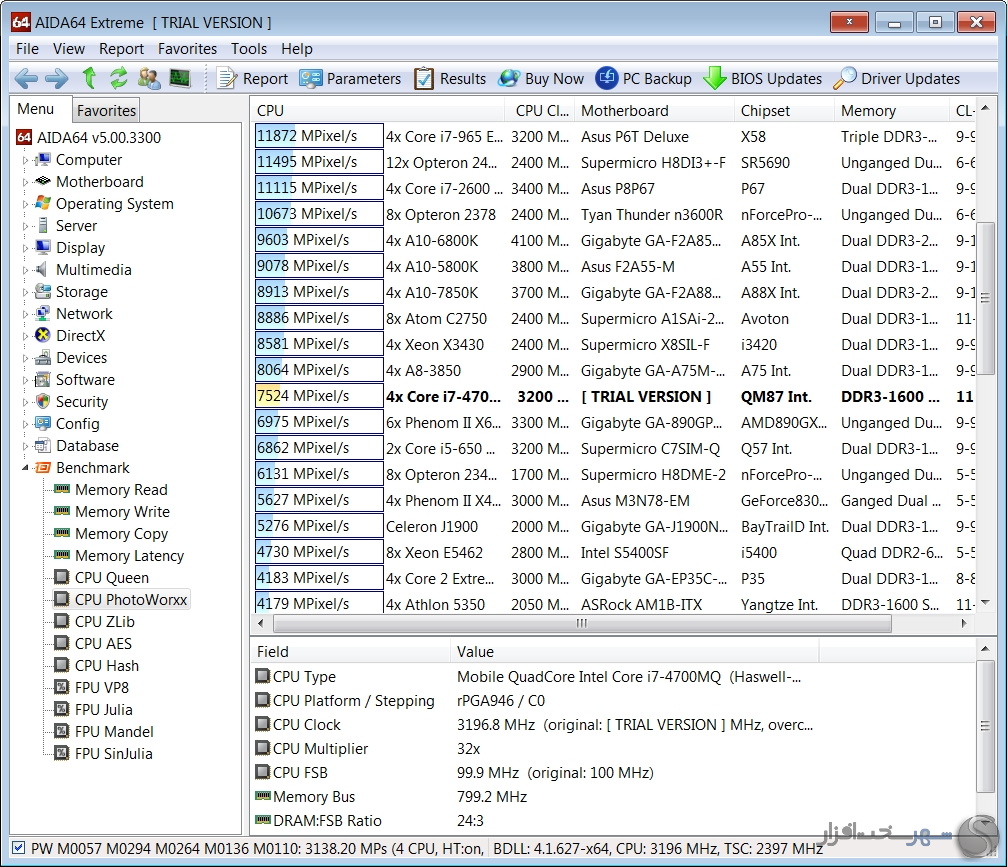Click the Buy Now globe icon
Viewport: 1007px width, 867px height.
coord(509,78)
